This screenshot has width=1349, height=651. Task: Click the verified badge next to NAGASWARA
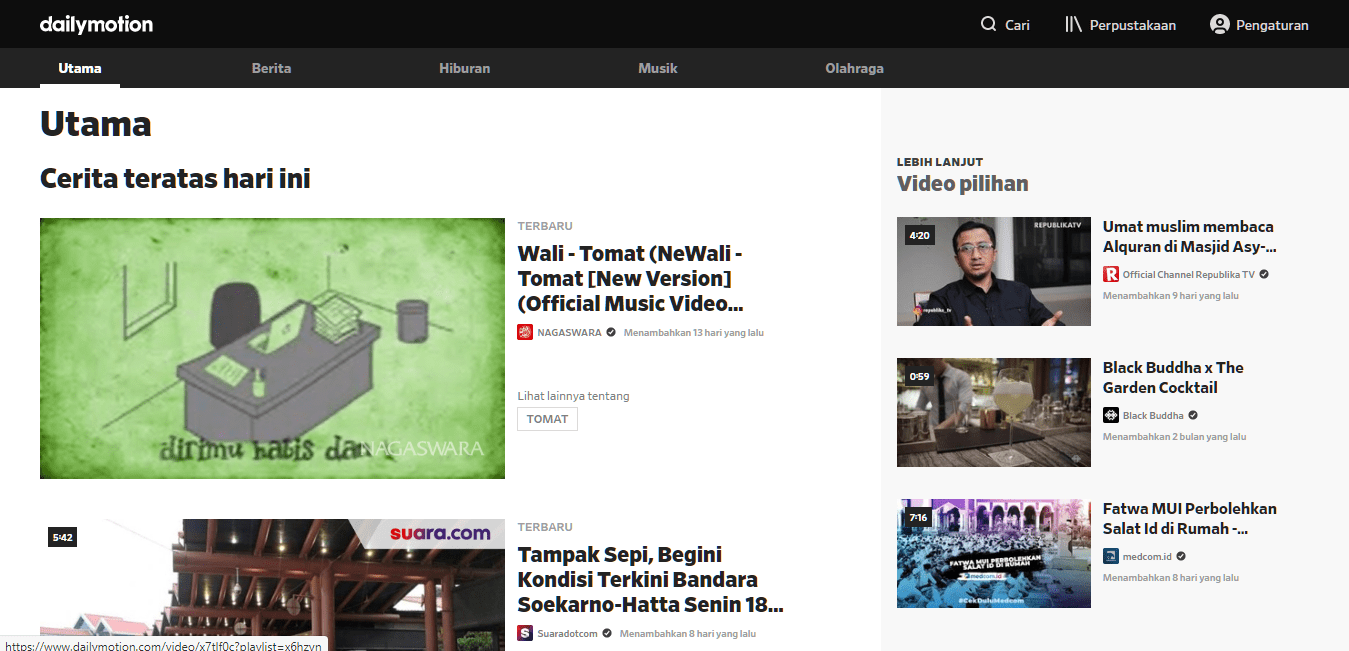(610, 332)
